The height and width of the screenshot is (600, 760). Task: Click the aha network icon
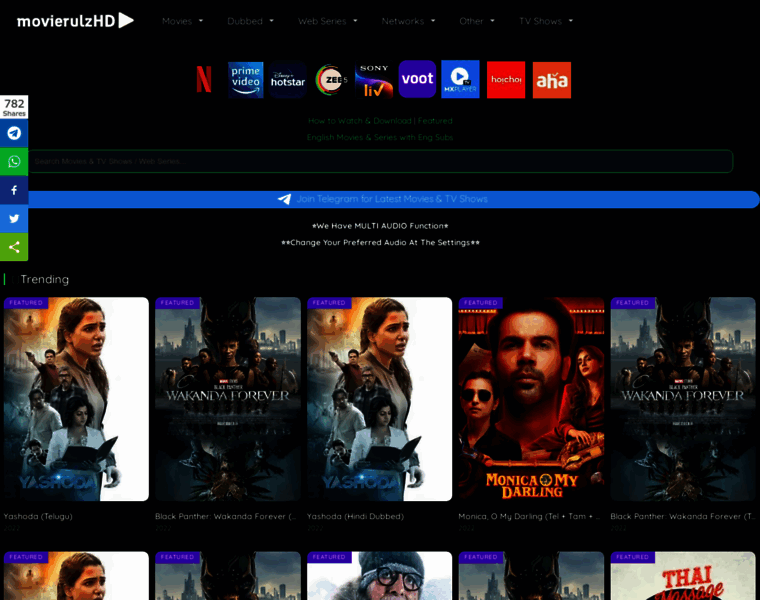click(552, 80)
